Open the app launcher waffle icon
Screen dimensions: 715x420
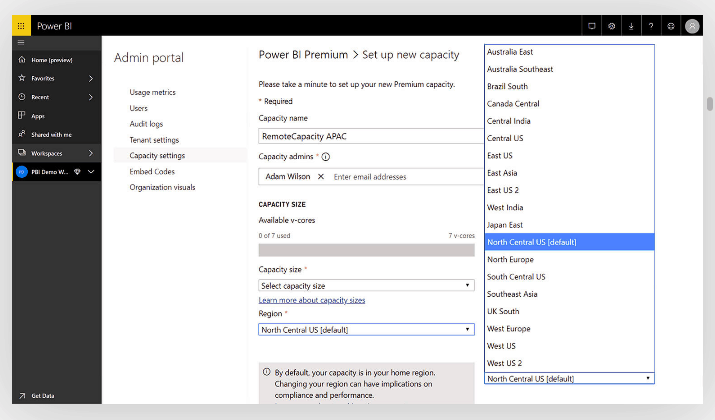(x=21, y=26)
